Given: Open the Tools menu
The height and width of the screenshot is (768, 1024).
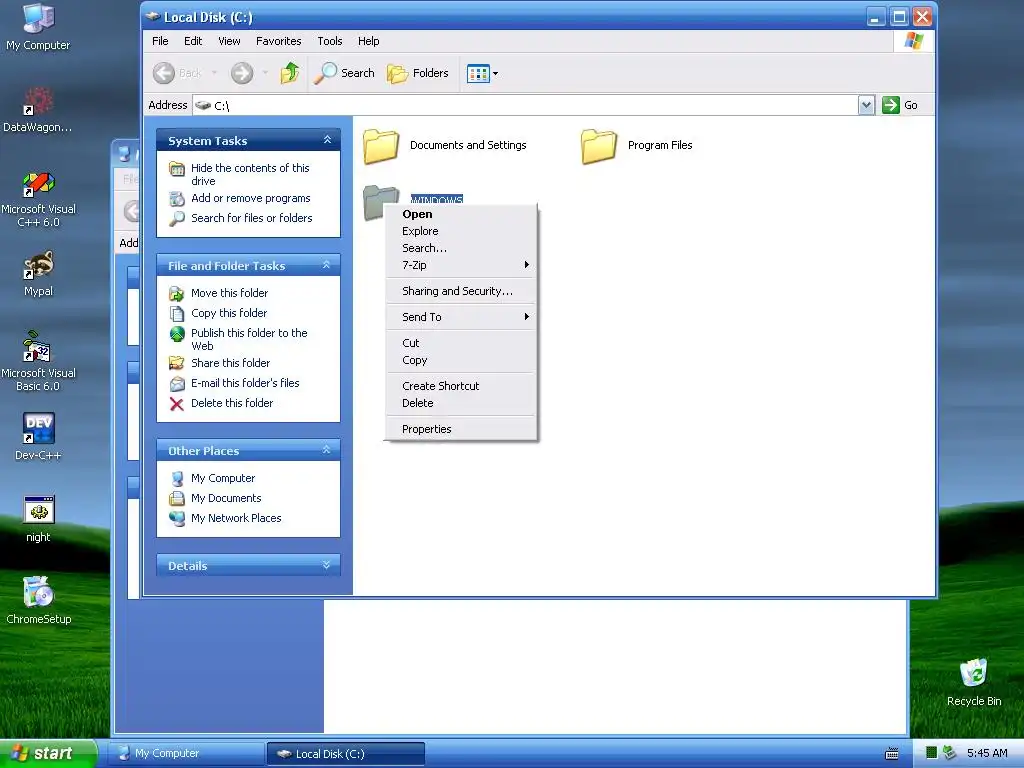Looking at the screenshot, I should coord(330,41).
